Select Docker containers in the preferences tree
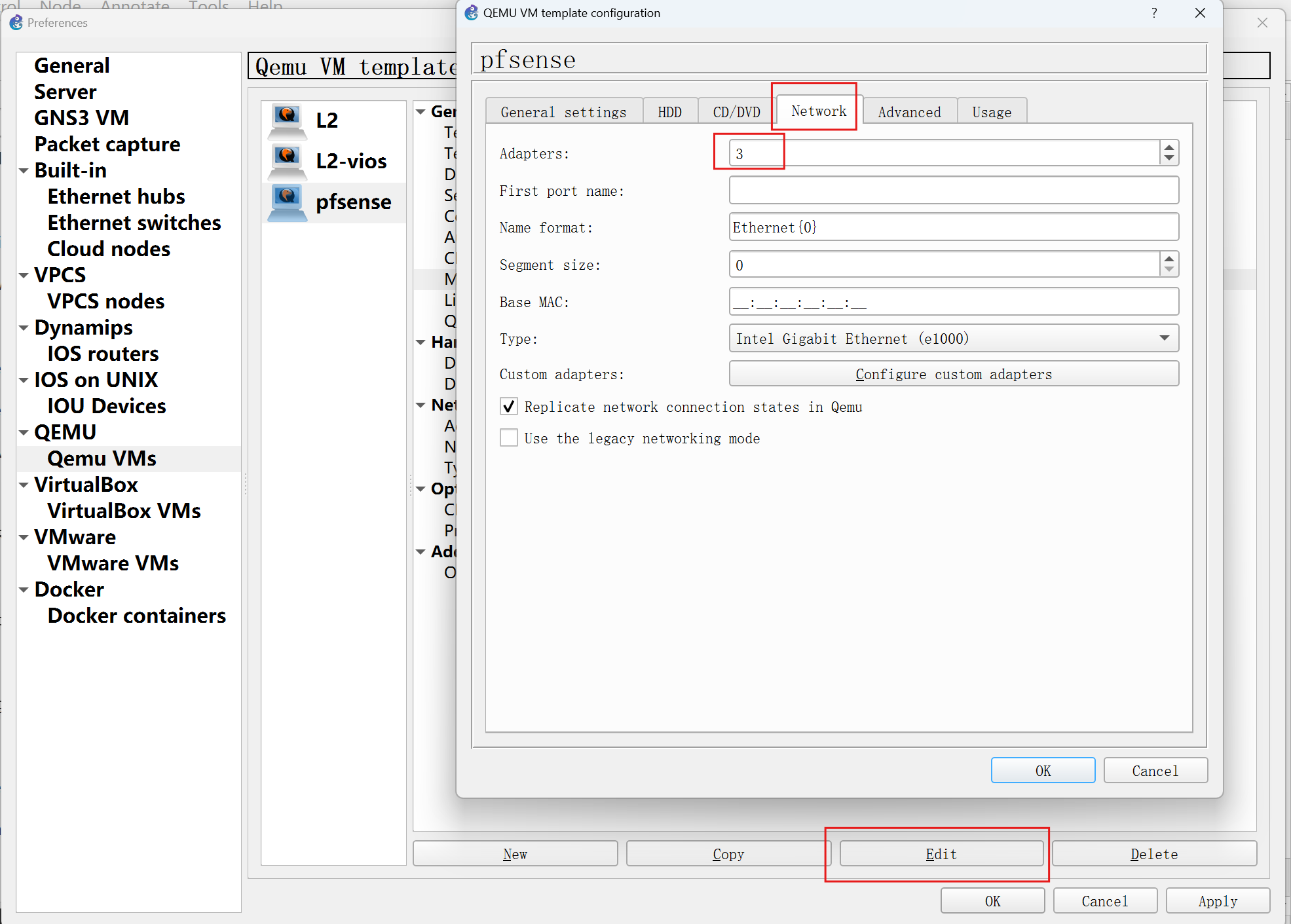The image size is (1291, 924). point(136,616)
